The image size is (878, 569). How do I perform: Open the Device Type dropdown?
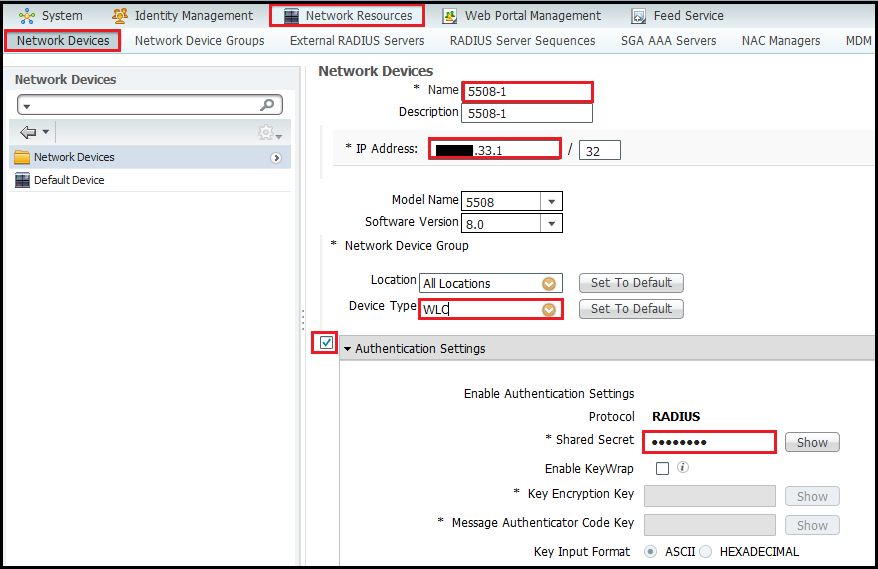tap(548, 310)
